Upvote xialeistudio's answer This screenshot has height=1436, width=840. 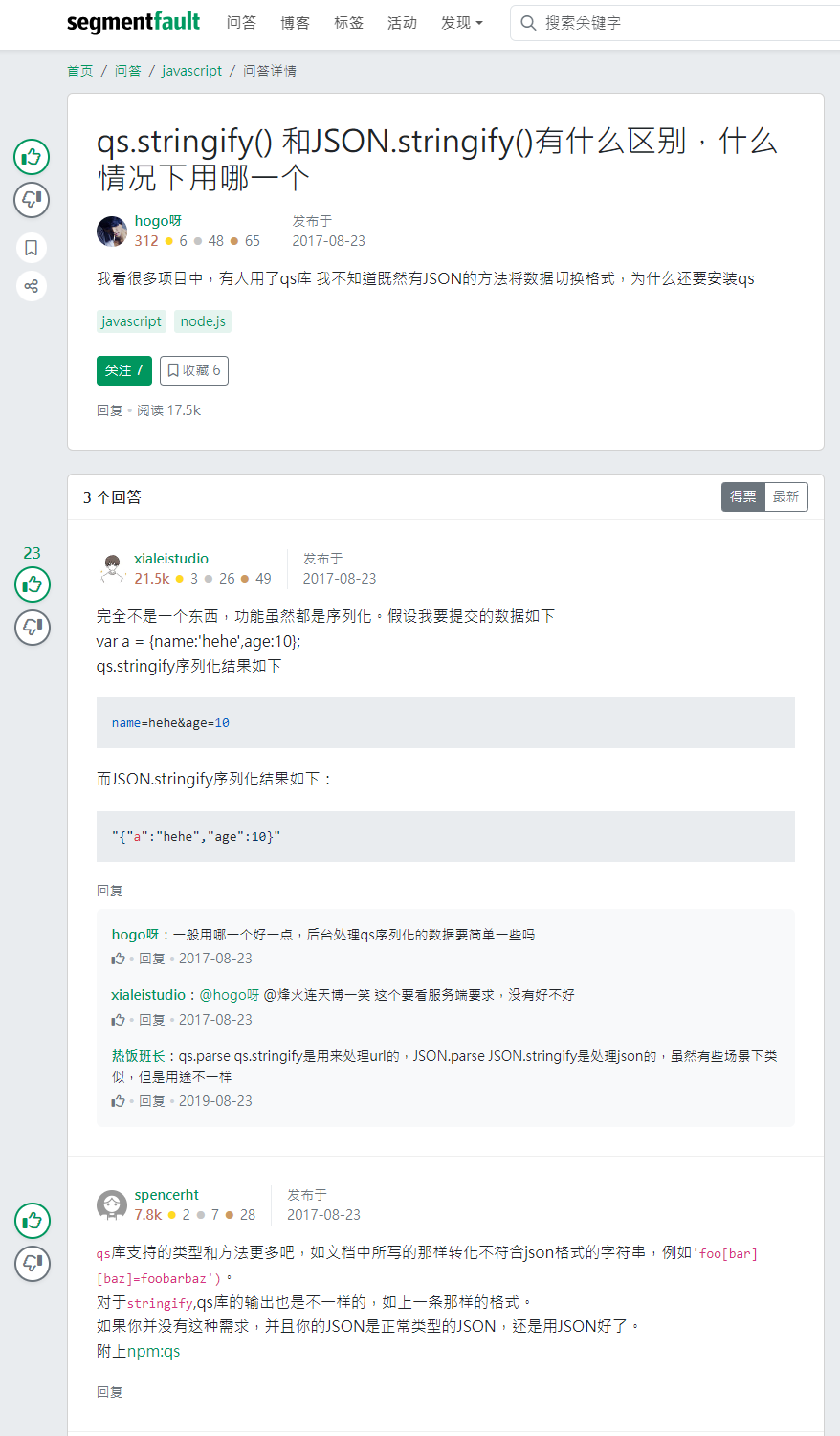pos(33,585)
